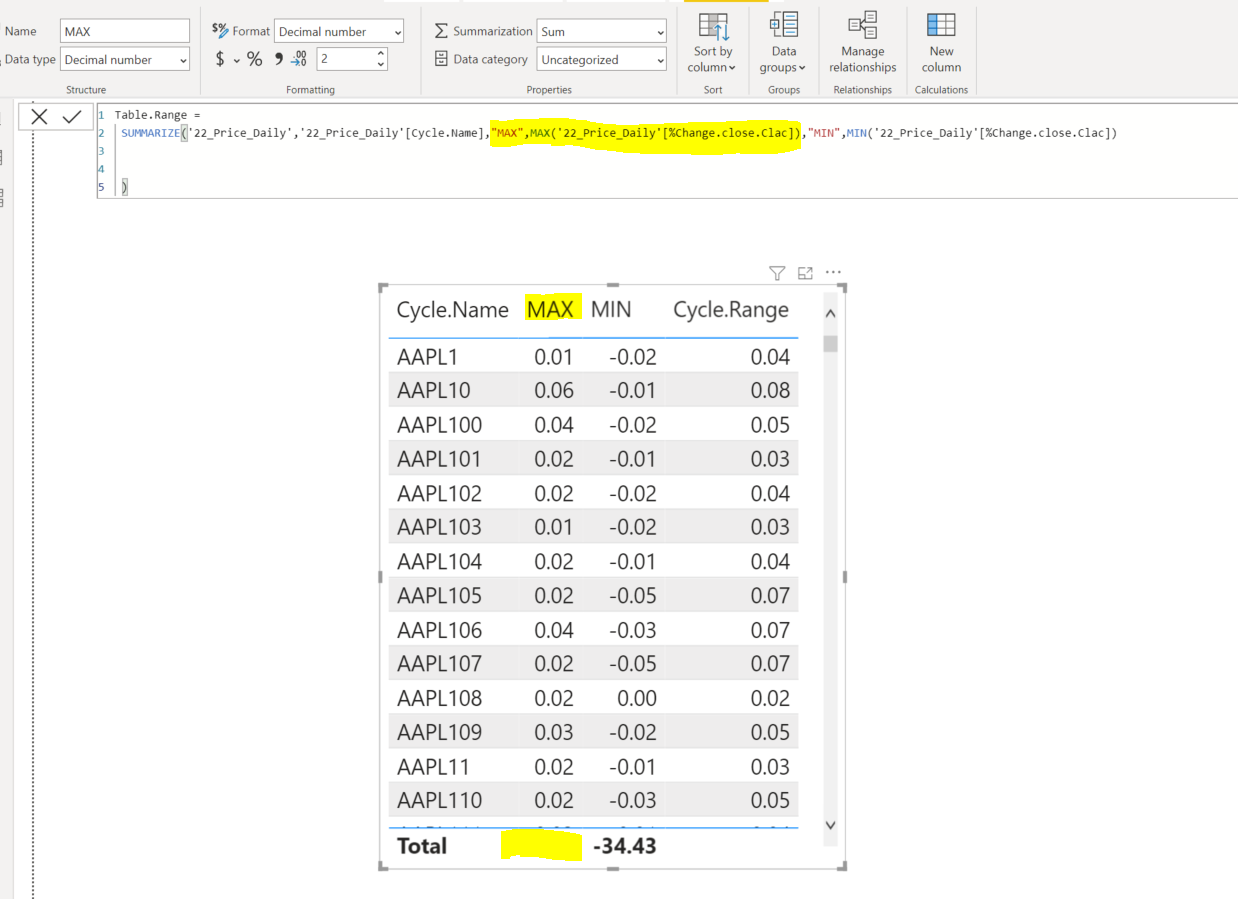Click the total MIN value -34.43
The width and height of the screenshot is (1238, 899).
point(624,846)
